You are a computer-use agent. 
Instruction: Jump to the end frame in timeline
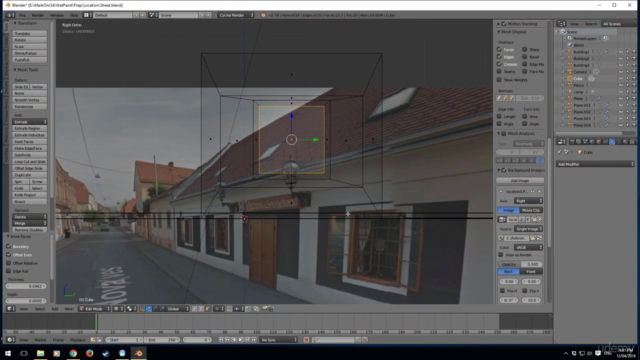(254, 340)
